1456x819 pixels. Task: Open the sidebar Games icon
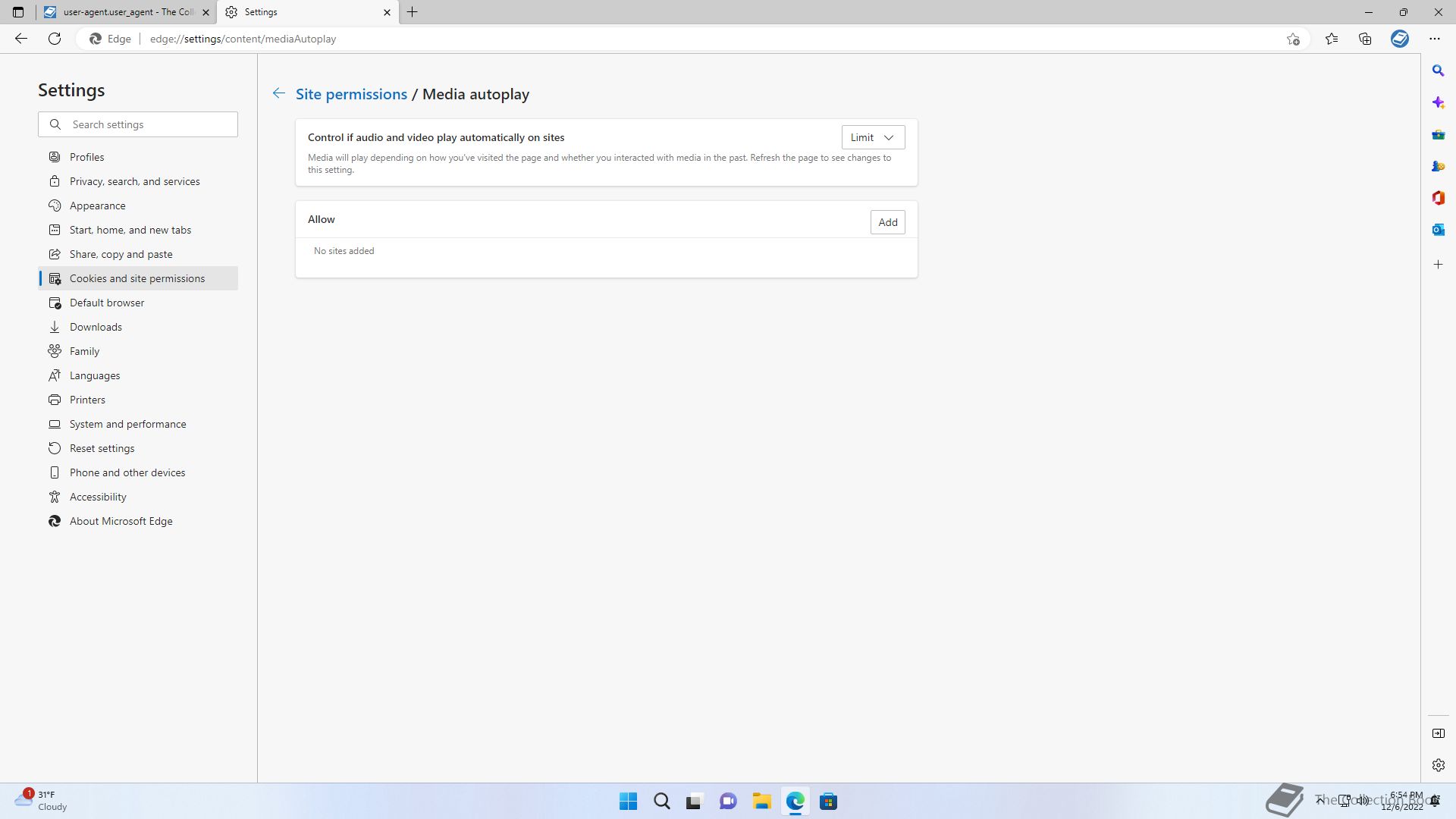point(1439,166)
